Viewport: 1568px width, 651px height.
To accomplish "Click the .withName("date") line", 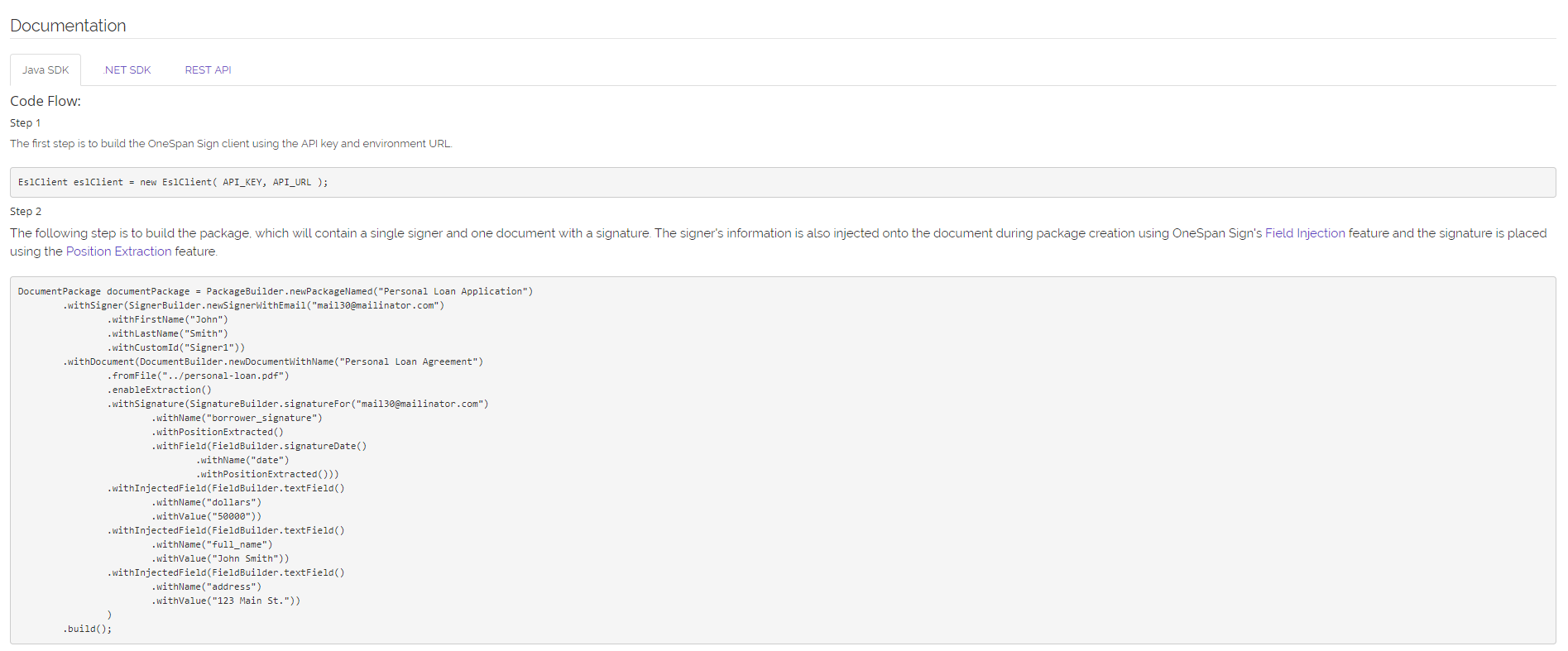I will click(x=242, y=460).
